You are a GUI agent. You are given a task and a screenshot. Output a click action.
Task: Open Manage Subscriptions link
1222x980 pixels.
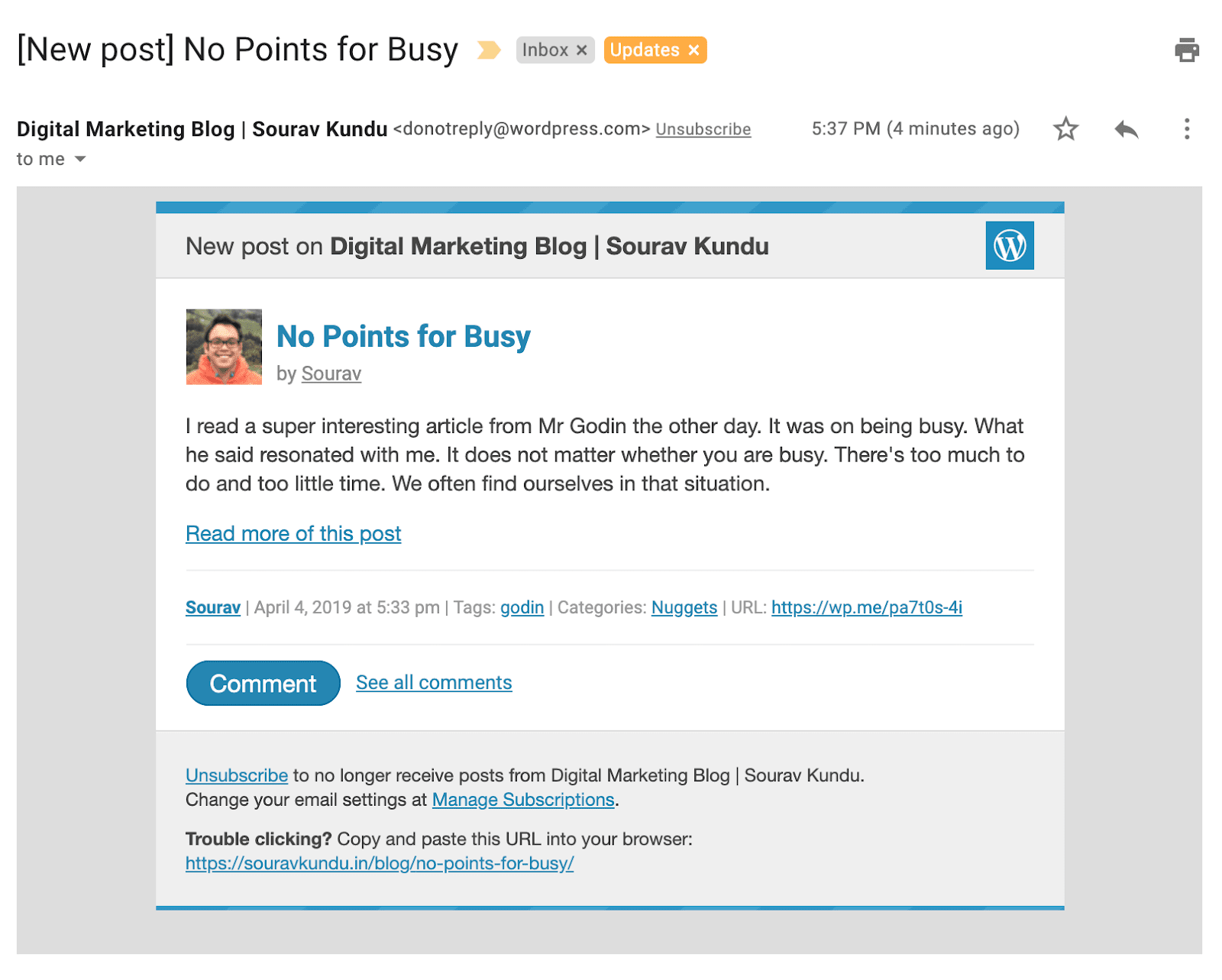[523, 800]
